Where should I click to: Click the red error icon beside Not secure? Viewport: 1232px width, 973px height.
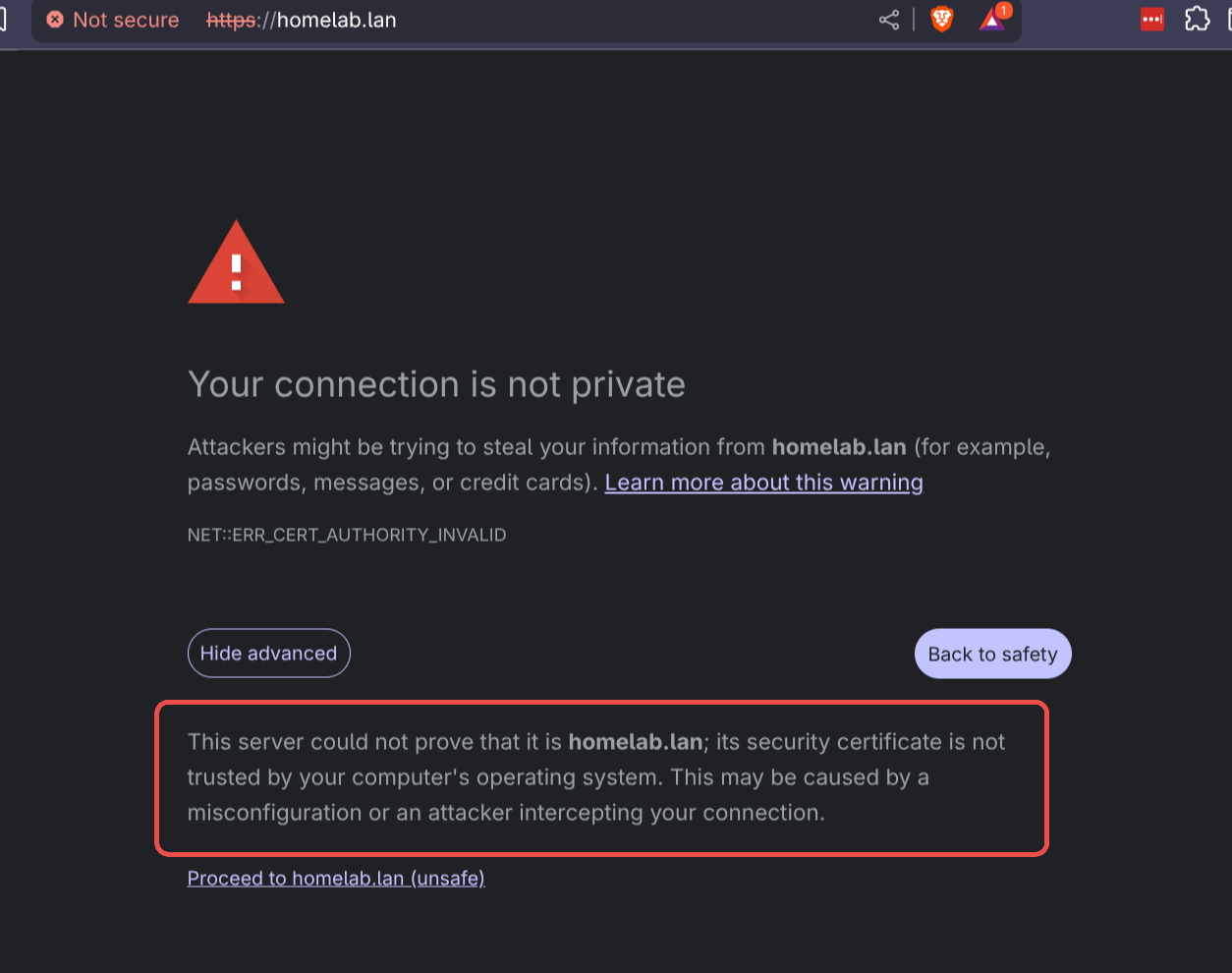click(x=54, y=19)
